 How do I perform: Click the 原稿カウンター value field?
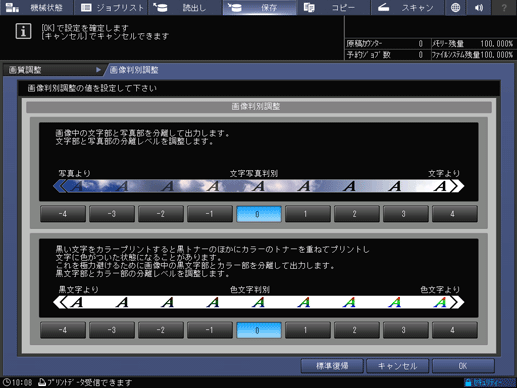coord(421,44)
